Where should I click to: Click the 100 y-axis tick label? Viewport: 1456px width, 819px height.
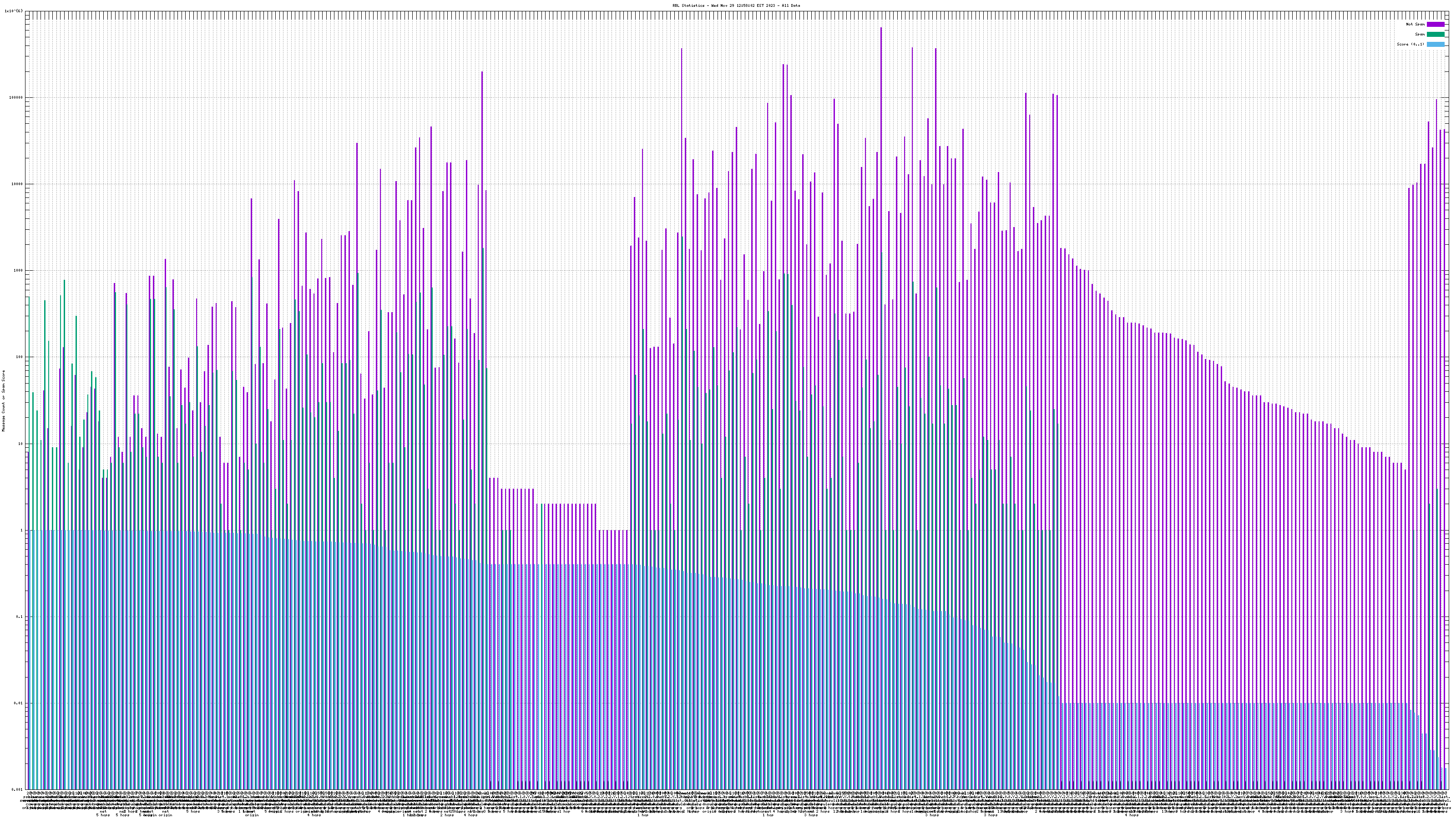tap(19, 357)
